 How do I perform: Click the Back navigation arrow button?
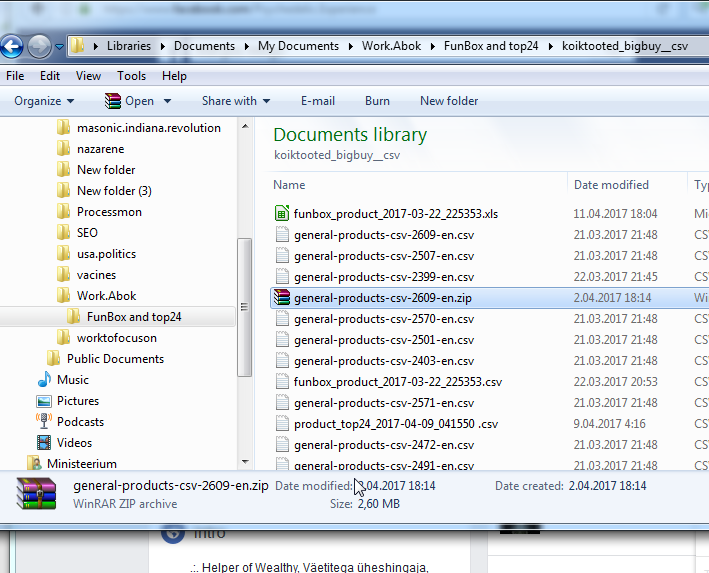click(12, 46)
